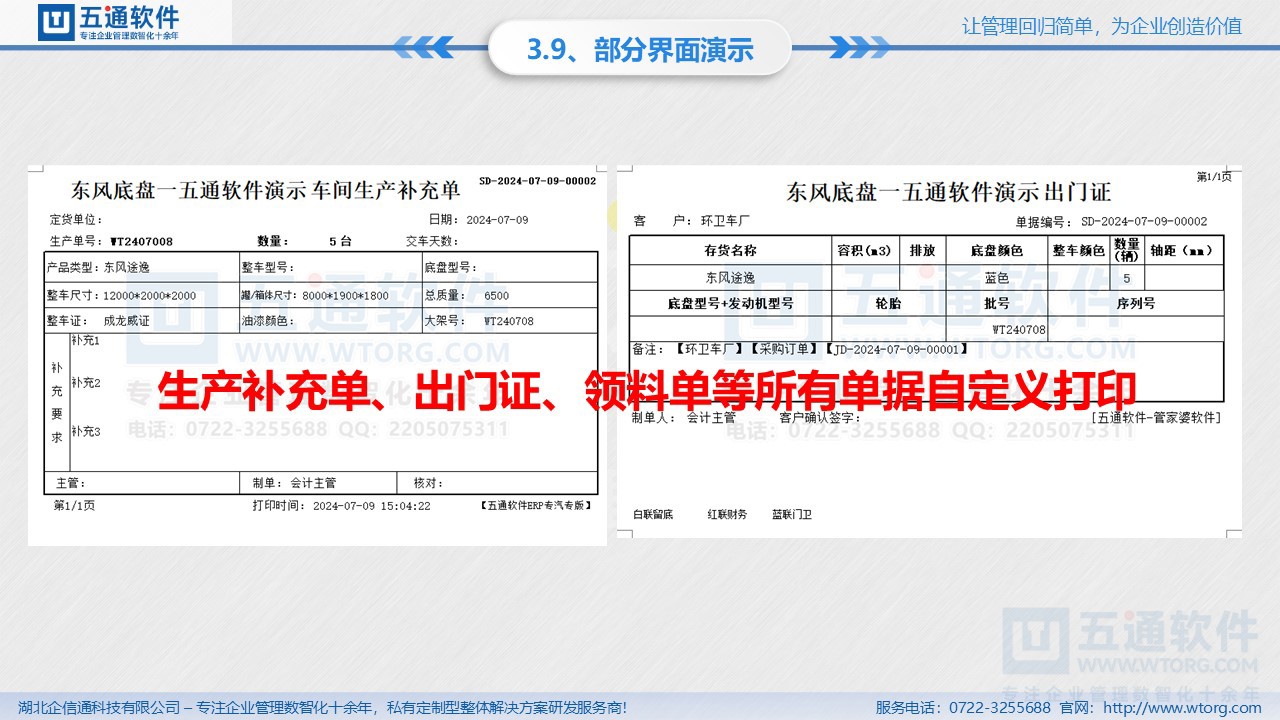Image resolution: width=1280 pixels, height=720 pixels.
Task: Click the 白联留底 copy label
Action: (x=653, y=515)
